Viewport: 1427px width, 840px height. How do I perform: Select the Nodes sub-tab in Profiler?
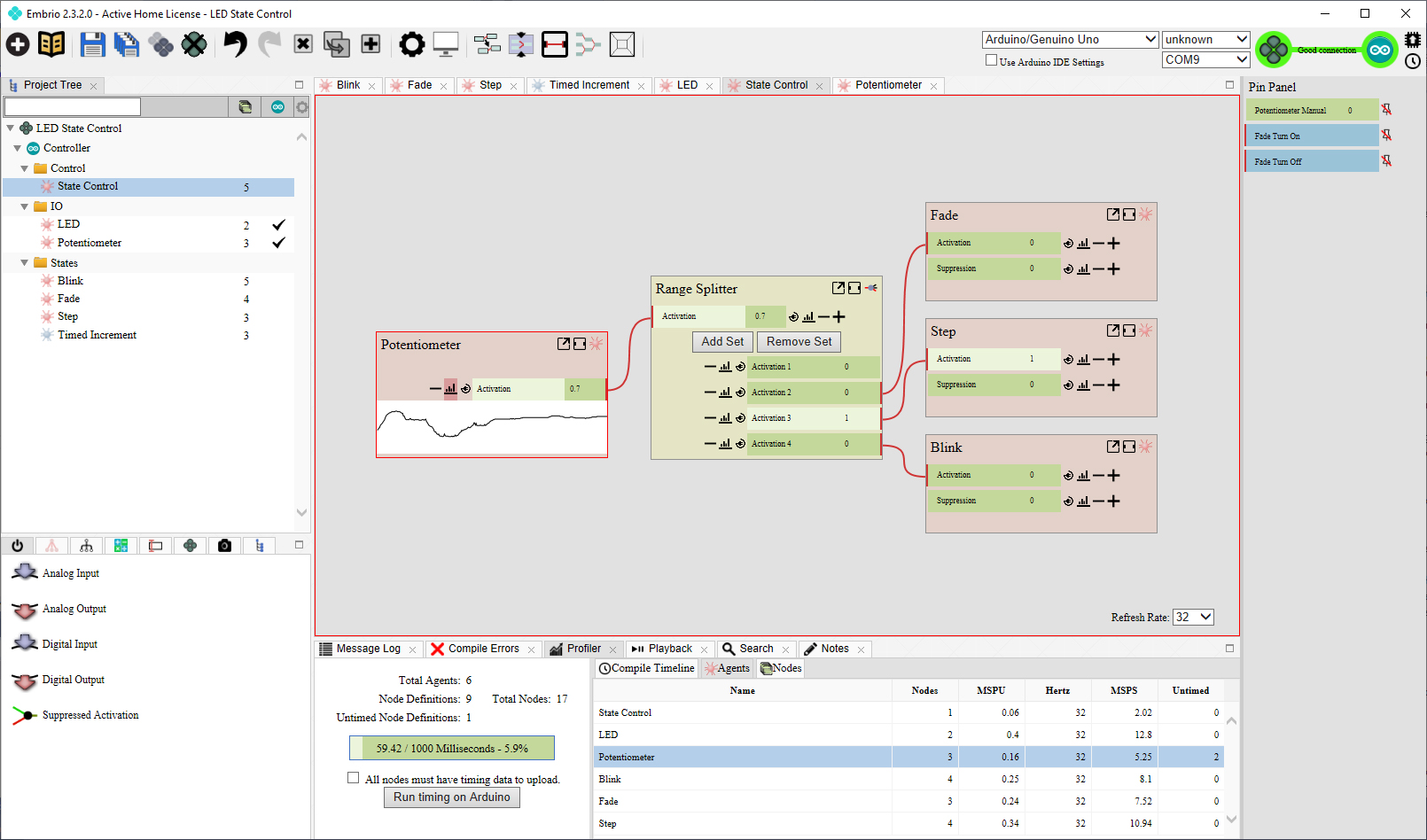coord(781,668)
